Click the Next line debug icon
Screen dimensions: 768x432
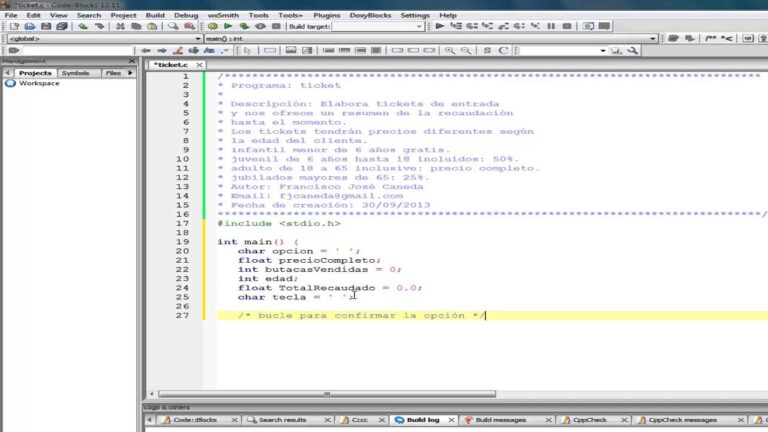(x=472, y=26)
